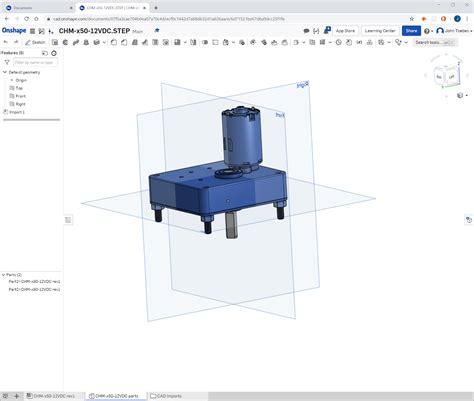
Task: Select the second part in Parts list
Action: tap(34, 289)
